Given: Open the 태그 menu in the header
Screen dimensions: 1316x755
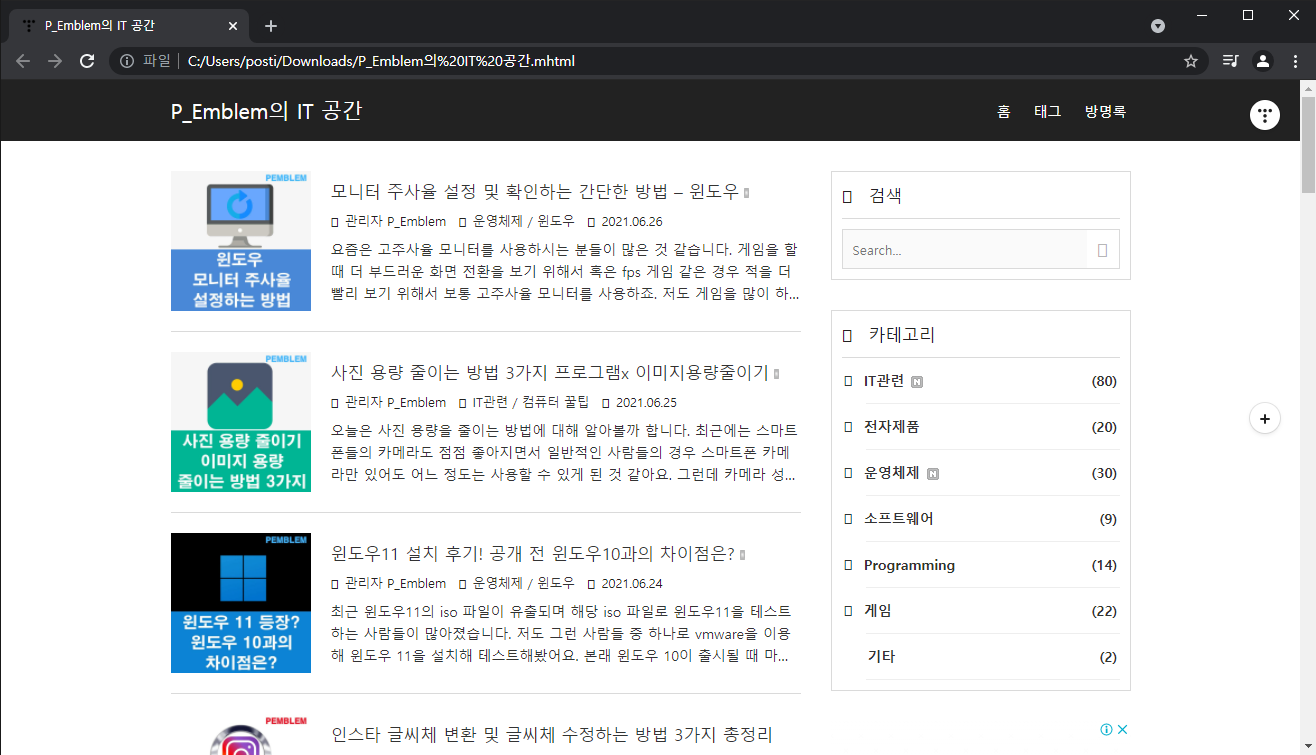Looking at the screenshot, I should [x=1047, y=111].
